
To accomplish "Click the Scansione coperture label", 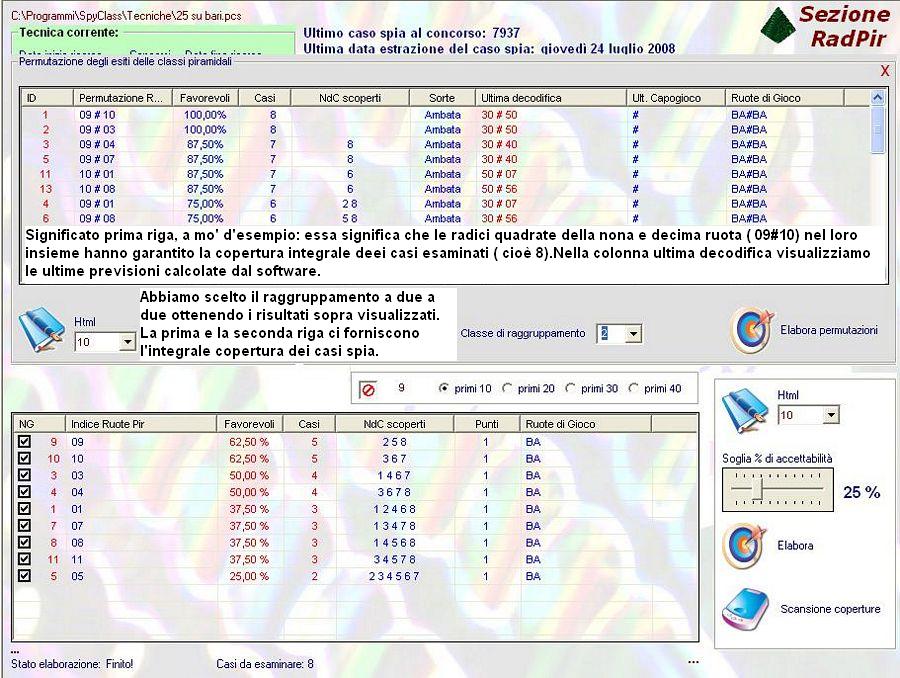I will [x=830, y=609].
